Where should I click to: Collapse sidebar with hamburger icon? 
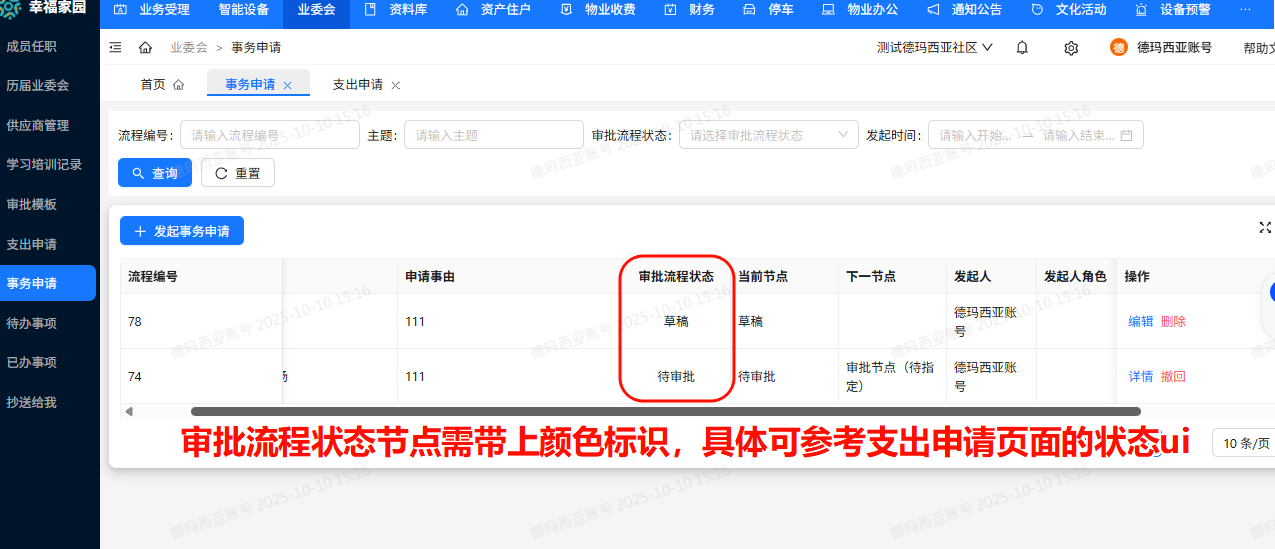[115, 47]
